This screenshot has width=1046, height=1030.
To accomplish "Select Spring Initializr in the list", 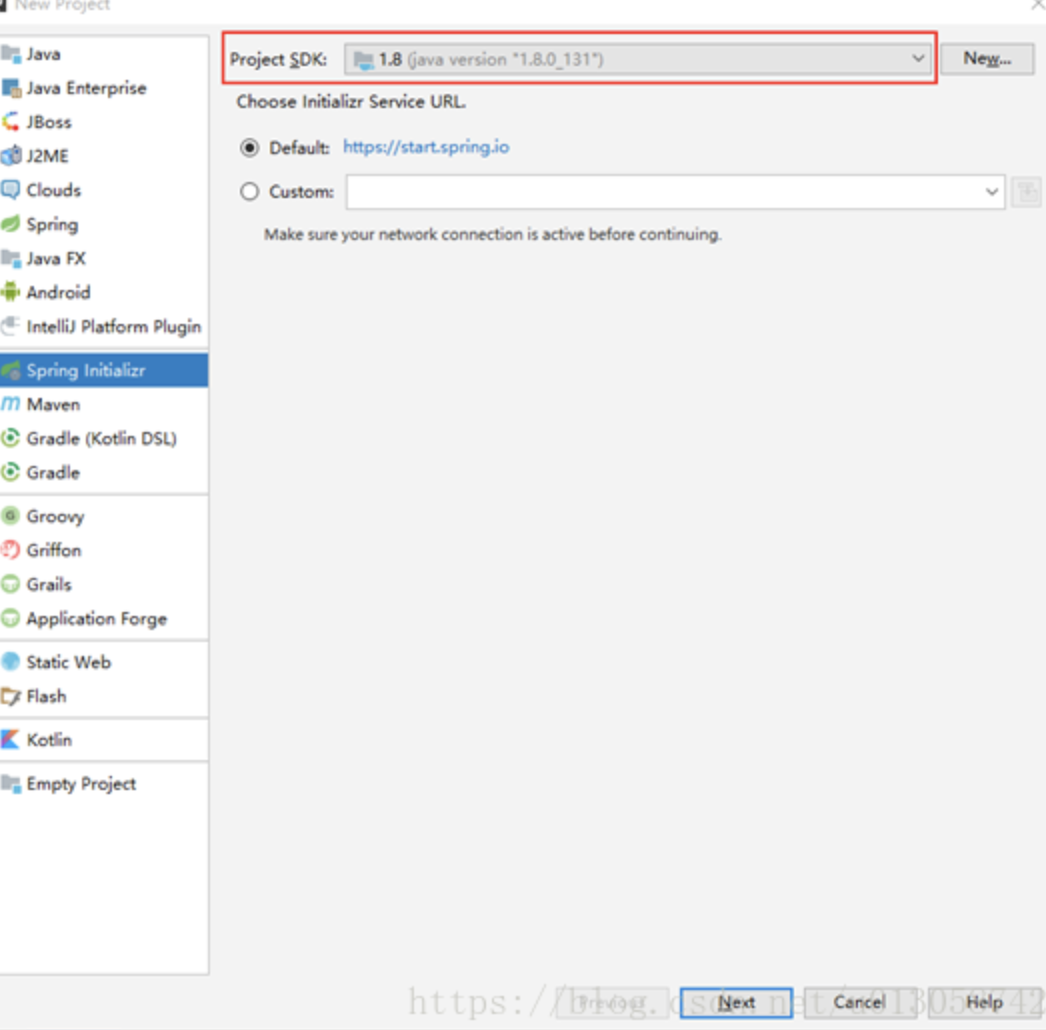I will pos(104,370).
